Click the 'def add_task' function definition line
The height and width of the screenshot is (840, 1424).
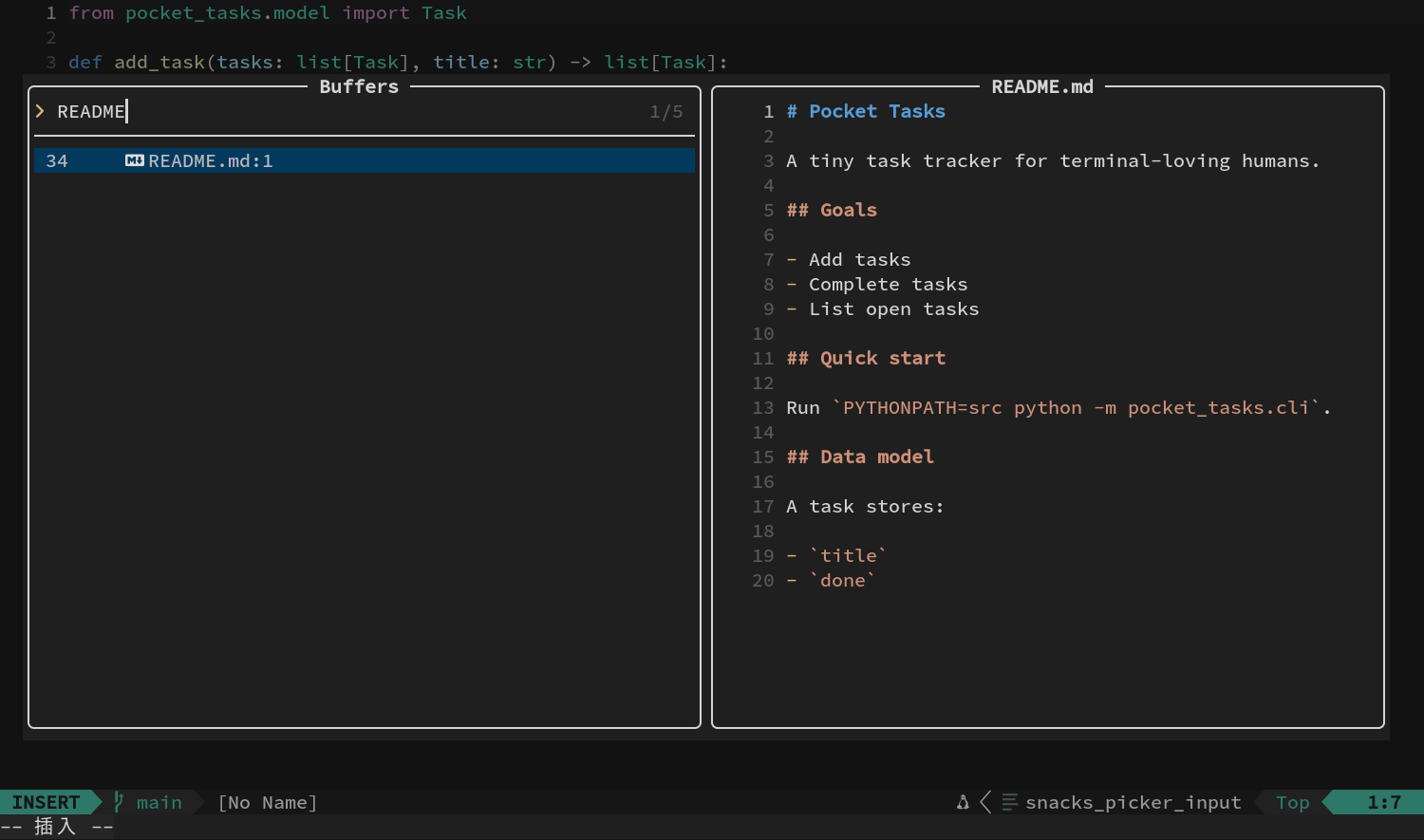click(399, 62)
